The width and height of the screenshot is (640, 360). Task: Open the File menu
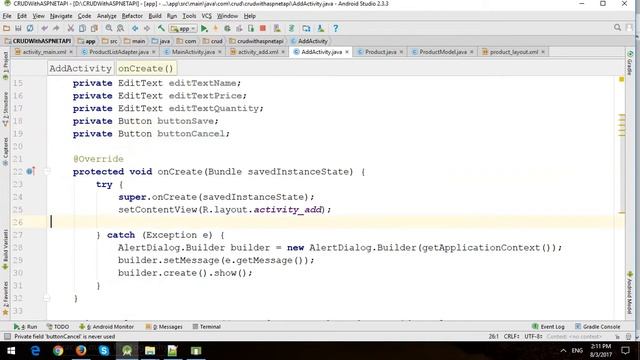pos(7,16)
